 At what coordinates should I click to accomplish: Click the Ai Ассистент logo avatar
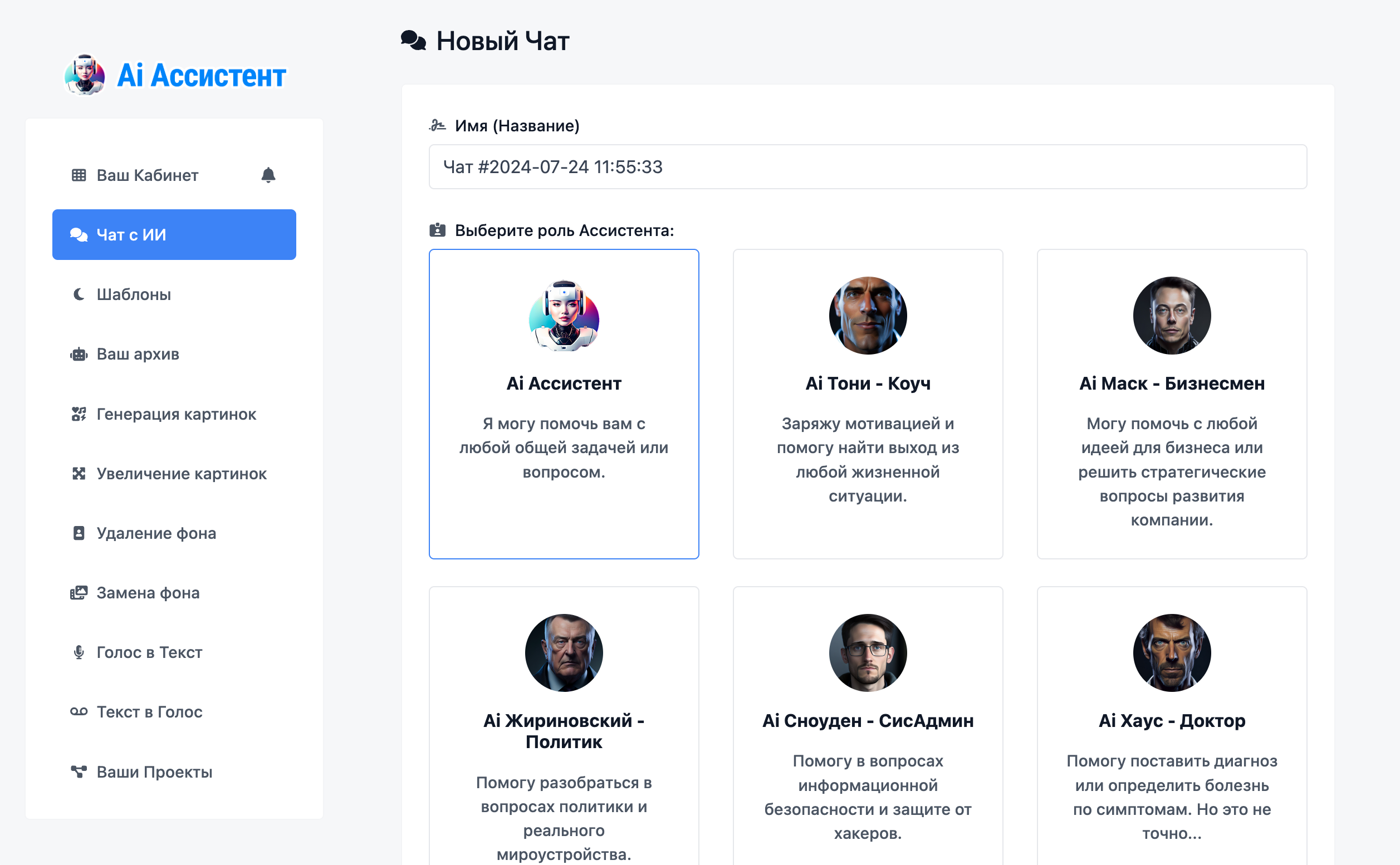tap(85, 75)
